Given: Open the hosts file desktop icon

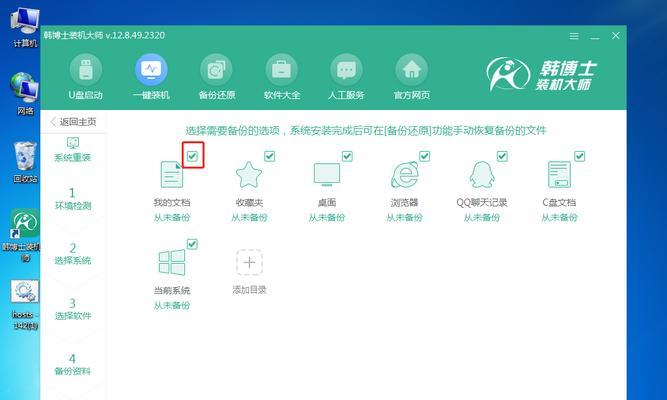Looking at the screenshot, I should [25, 304].
